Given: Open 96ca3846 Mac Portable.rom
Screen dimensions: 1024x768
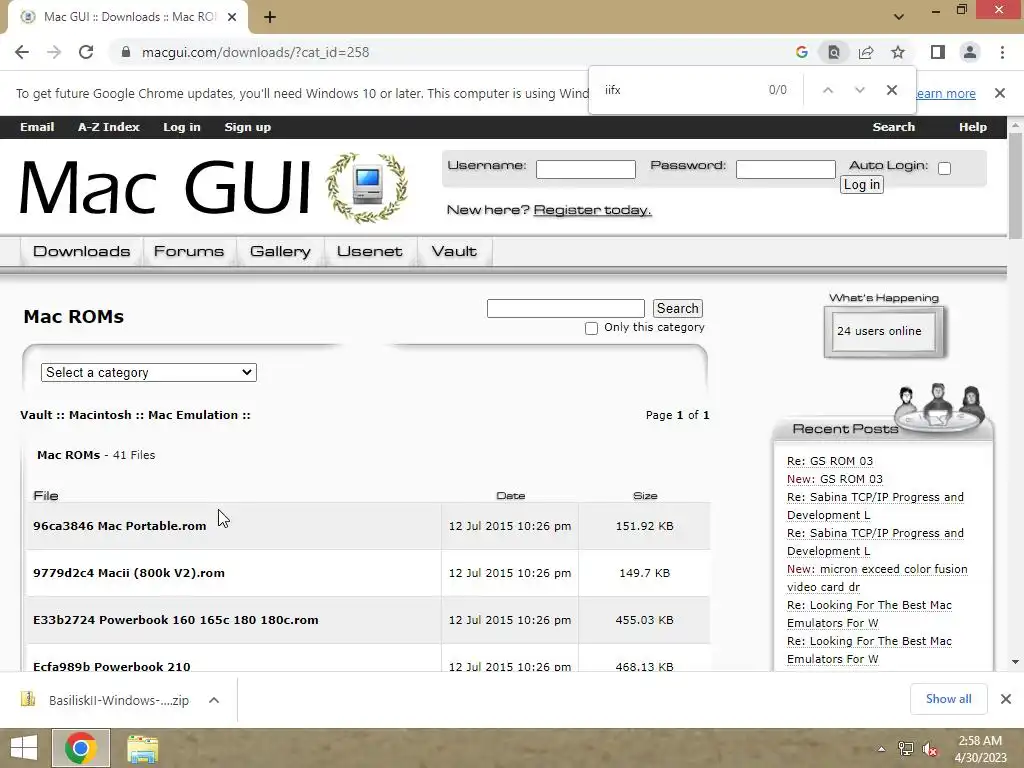Looking at the screenshot, I should (120, 526).
